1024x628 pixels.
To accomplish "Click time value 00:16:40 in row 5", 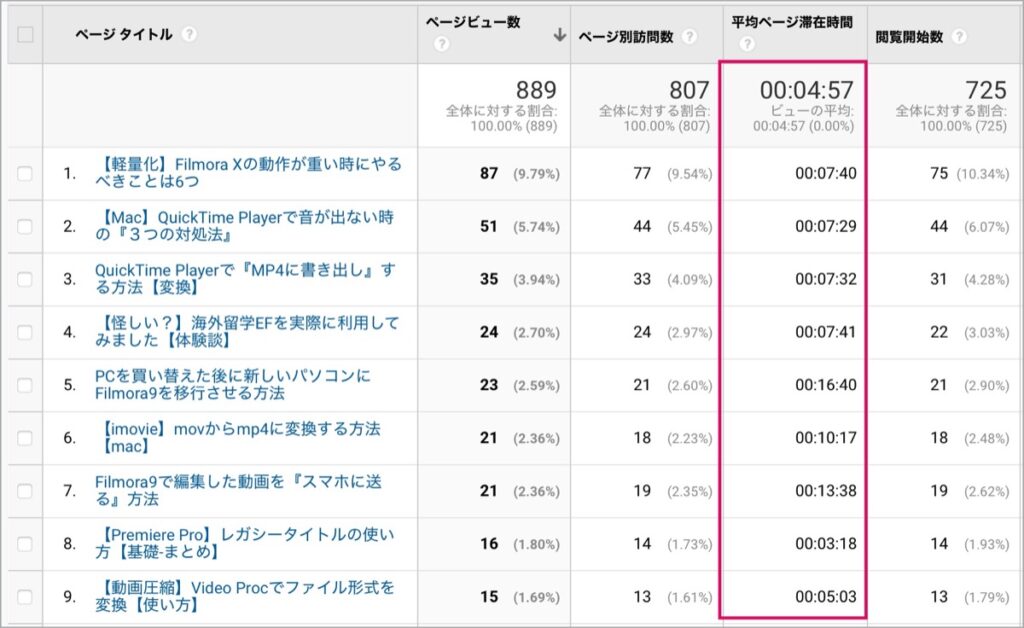I will click(x=825, y=385).
